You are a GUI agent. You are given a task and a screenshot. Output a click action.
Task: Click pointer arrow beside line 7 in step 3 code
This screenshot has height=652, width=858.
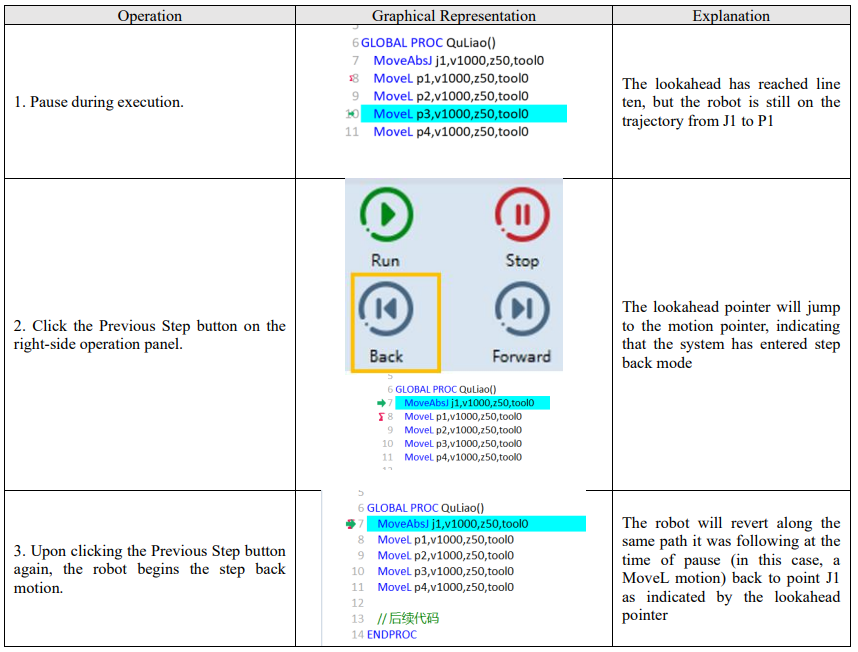(x=351, y=524)
